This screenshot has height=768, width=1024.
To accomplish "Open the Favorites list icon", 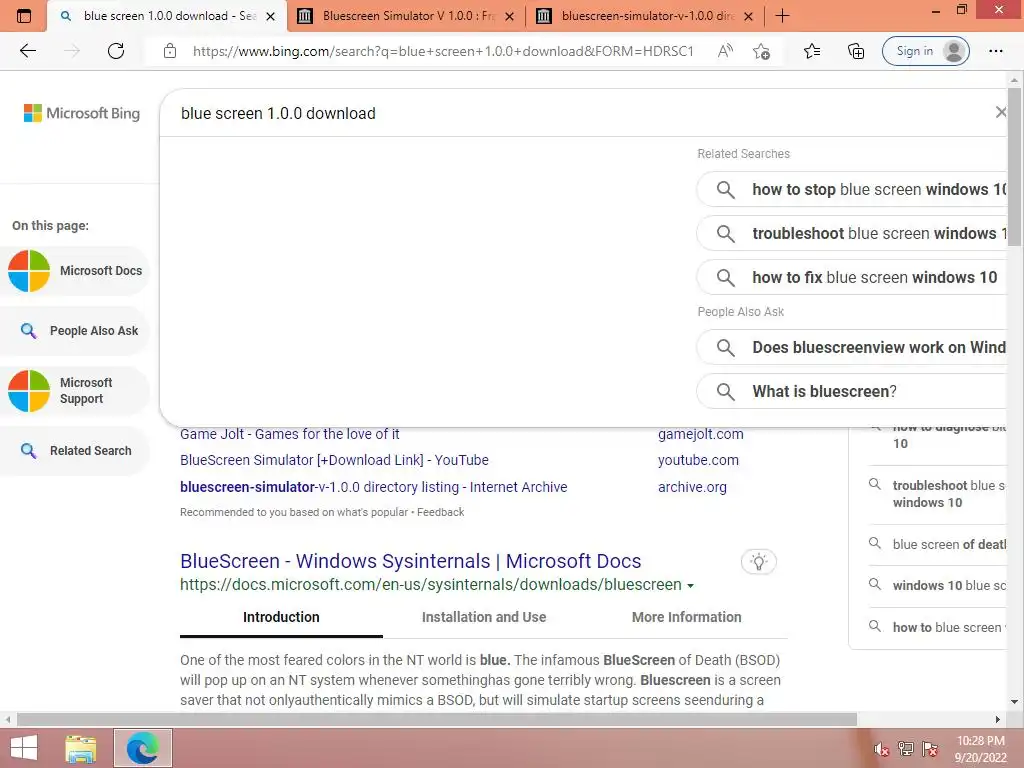I will (812, 51).
